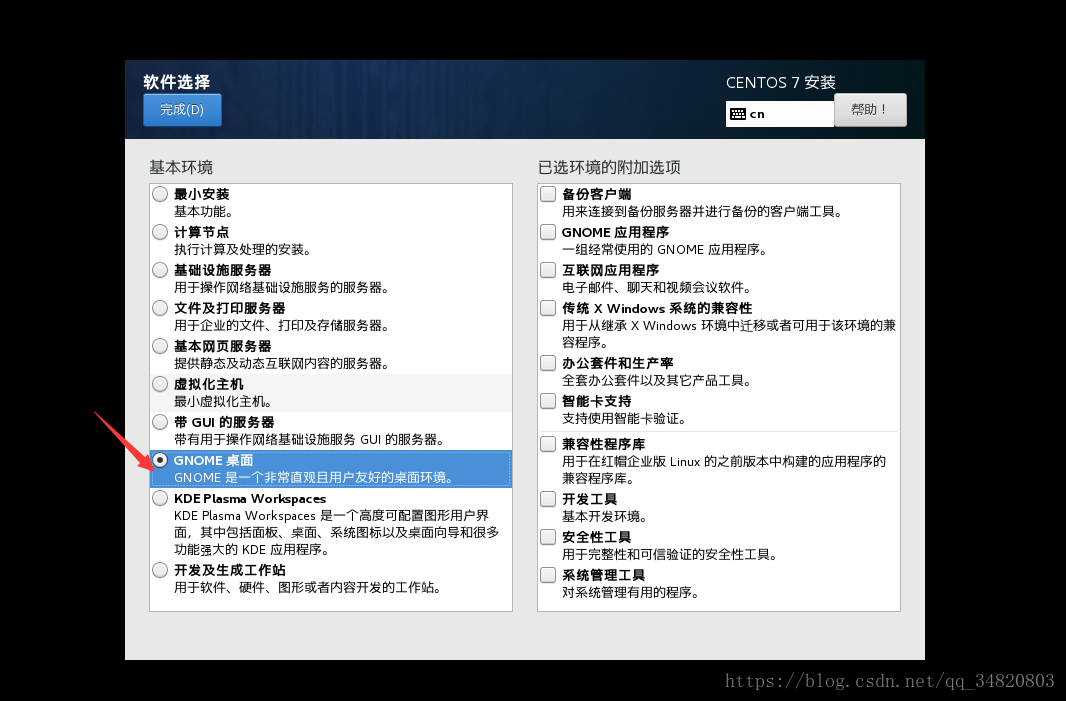Choose 开发及生成工作站 radio option
The image size is (1066, 701).
point(160,570)
